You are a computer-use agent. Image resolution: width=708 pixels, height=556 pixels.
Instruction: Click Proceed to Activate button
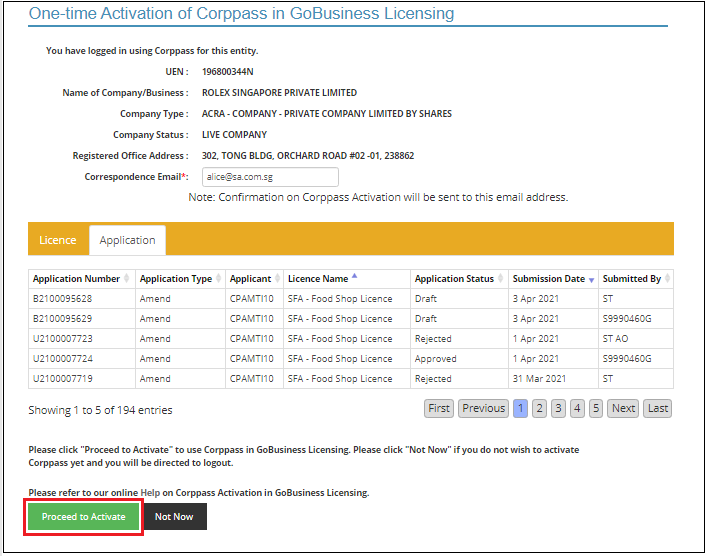pyautogui.click(x=84, y=517)
